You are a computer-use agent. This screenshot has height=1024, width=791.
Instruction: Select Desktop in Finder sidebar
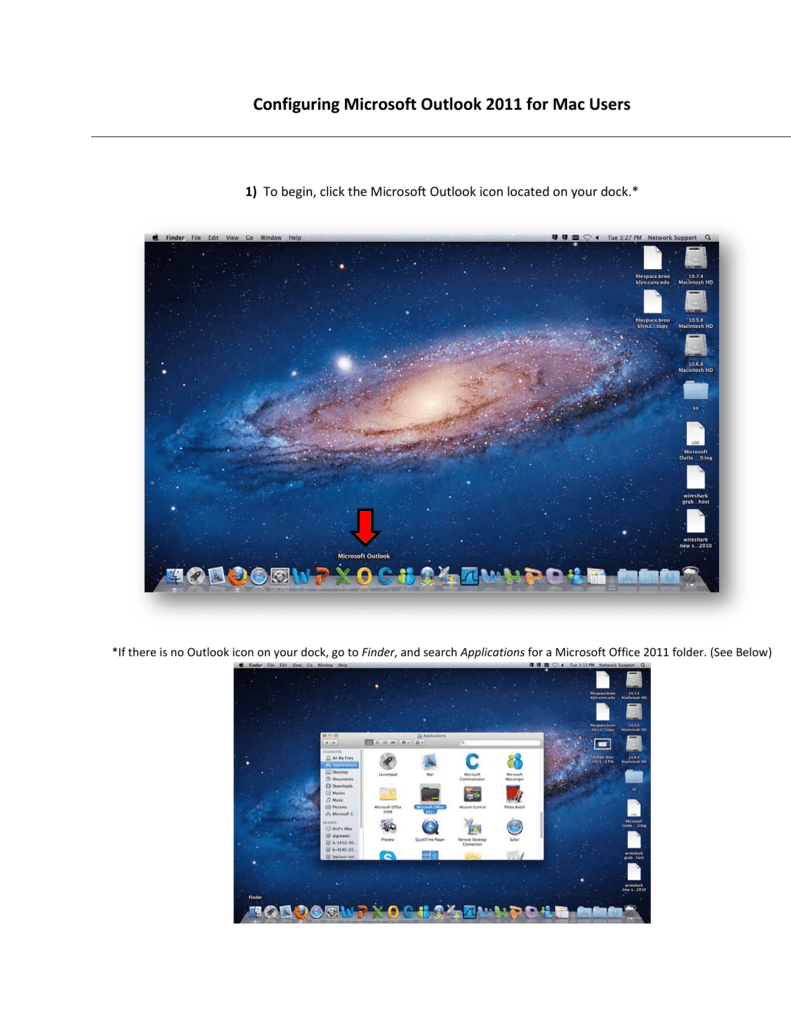pyautogui.click(x=337, y=772)
